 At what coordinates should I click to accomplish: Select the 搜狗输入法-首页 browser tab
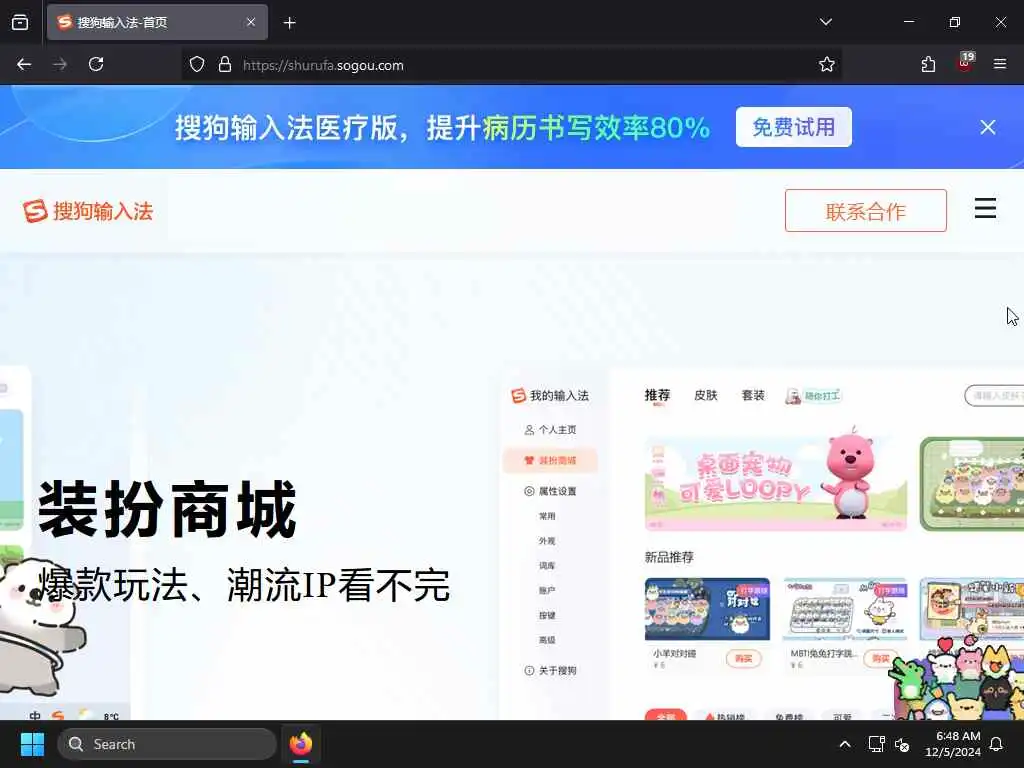[x=157, y=22]
